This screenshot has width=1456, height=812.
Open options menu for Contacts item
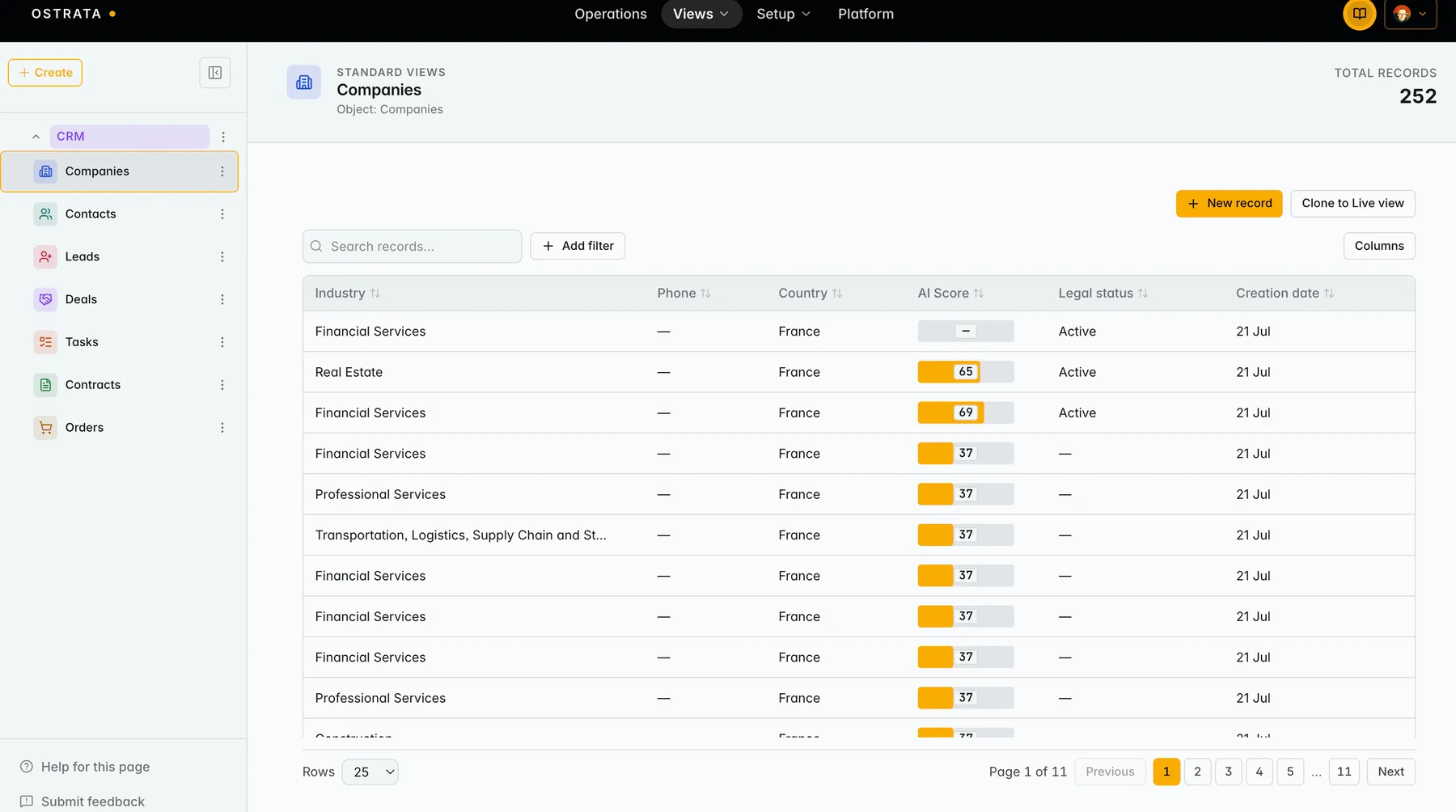point(222,214)
